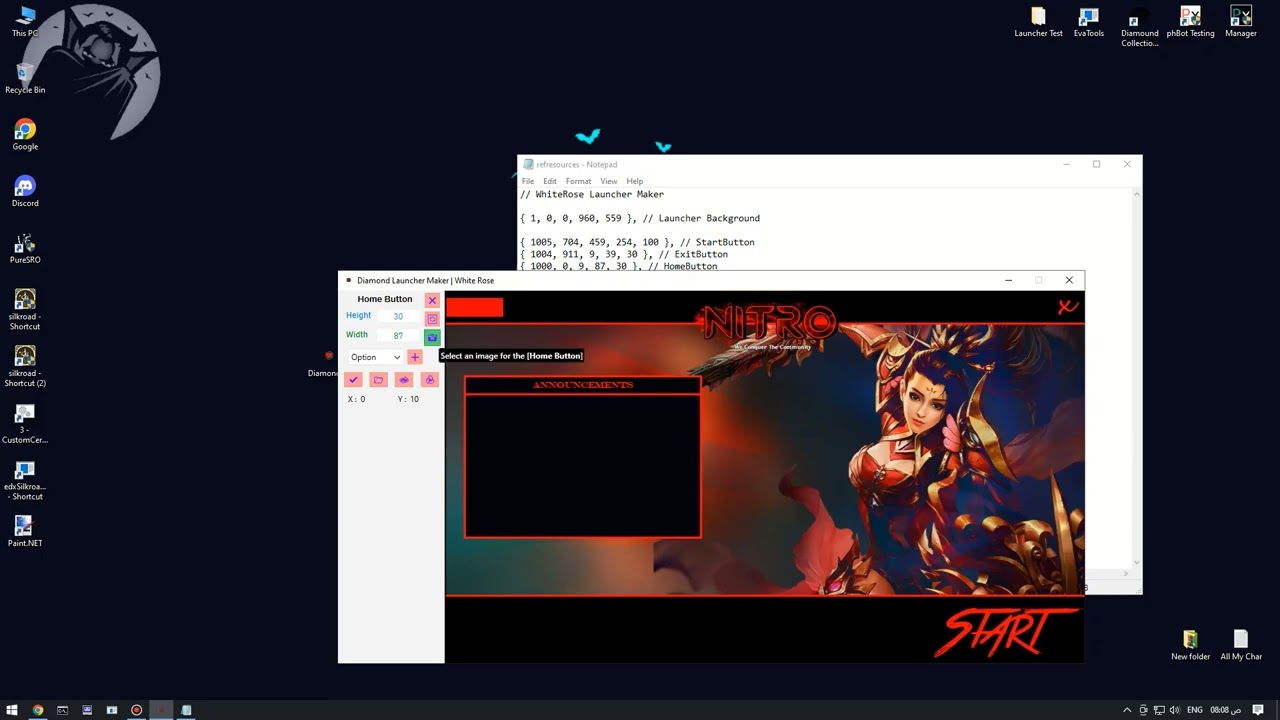Select the 'silkroad - Shortcut' desktop icon
1280x720 pixels.
click(x=25, y=309)
